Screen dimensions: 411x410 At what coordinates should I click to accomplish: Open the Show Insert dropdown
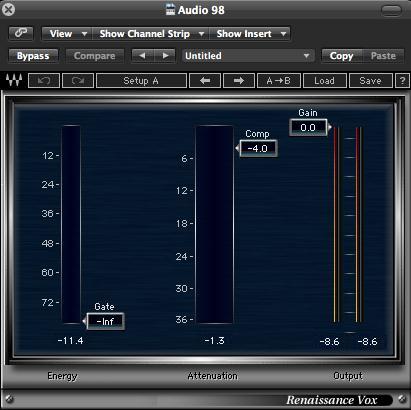click(x=249, y=34)
